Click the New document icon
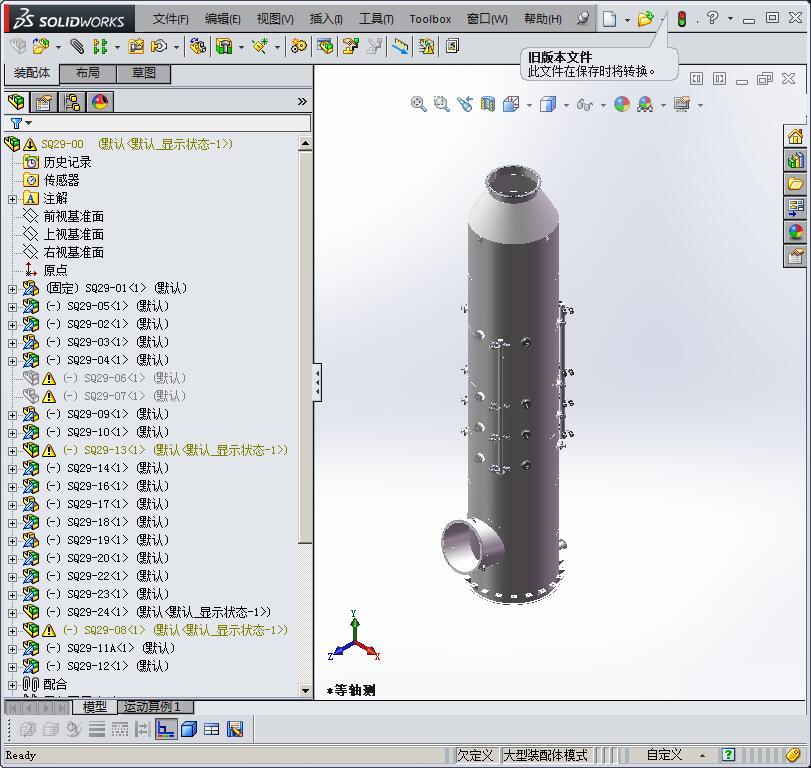 click(x=609, y=19)
